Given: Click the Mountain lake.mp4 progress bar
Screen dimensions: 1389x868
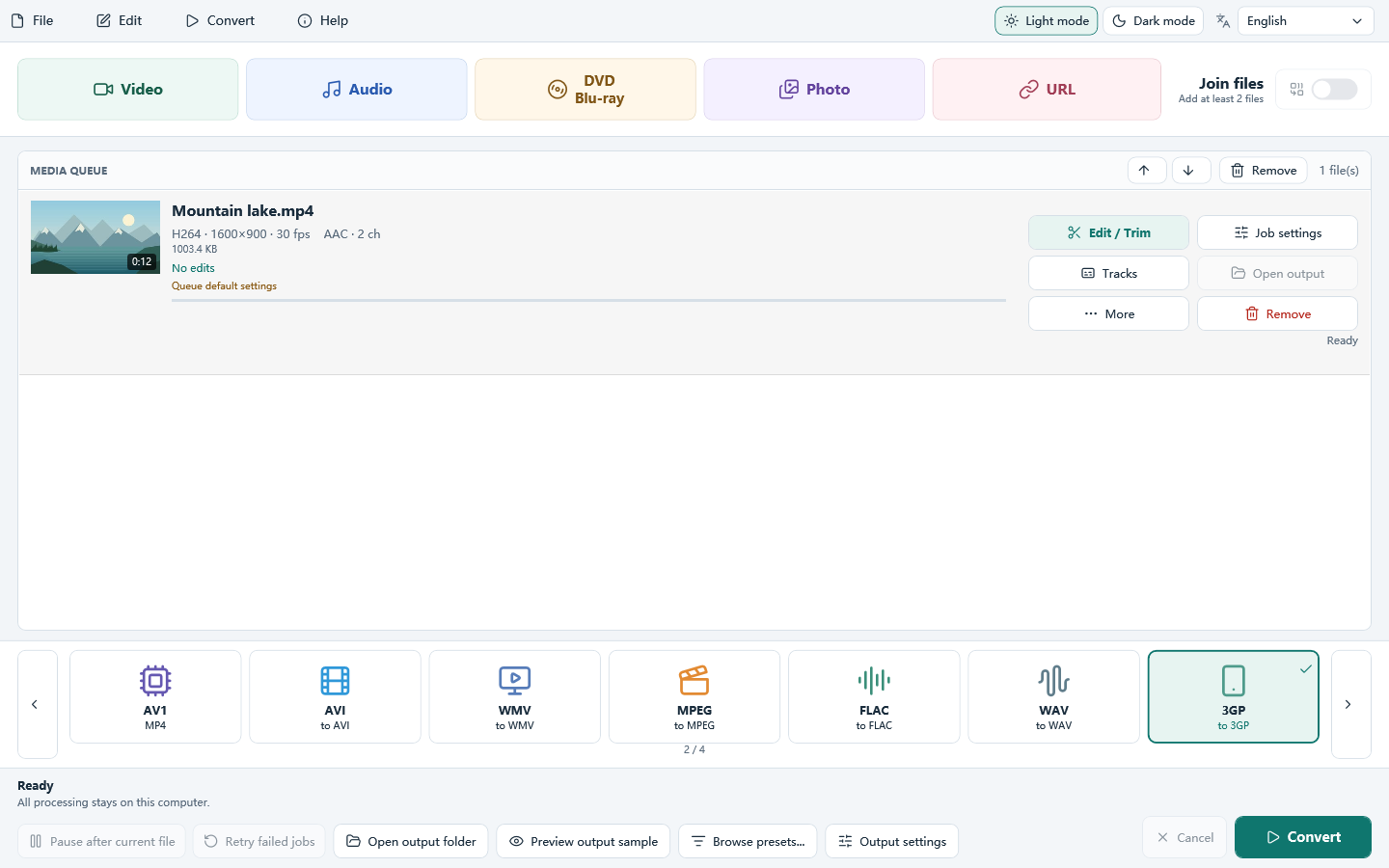Looking at the screenshot, I should [x=588, y=300].
